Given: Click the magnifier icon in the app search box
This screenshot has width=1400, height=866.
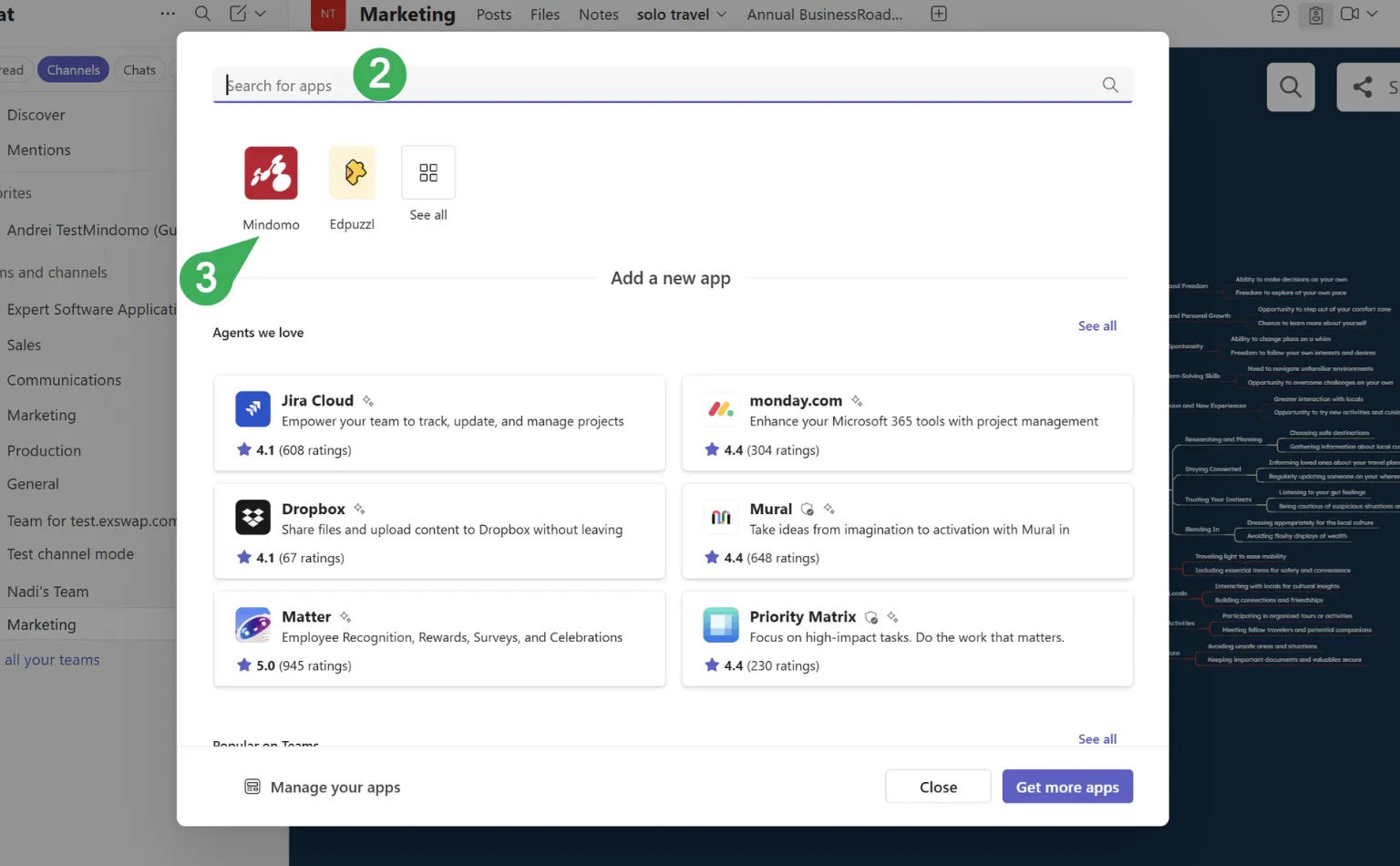Looking at the screenshot, I should click(1109, 85).
